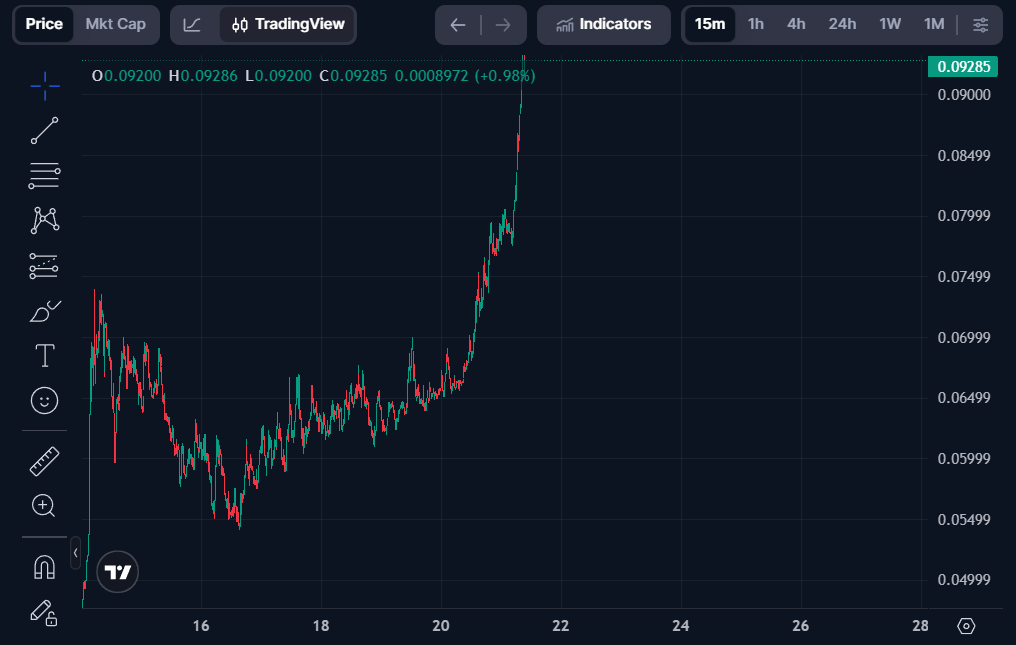1016x645 pixels.
Task: Select the 1M timeframe
Action: point(934,25)
